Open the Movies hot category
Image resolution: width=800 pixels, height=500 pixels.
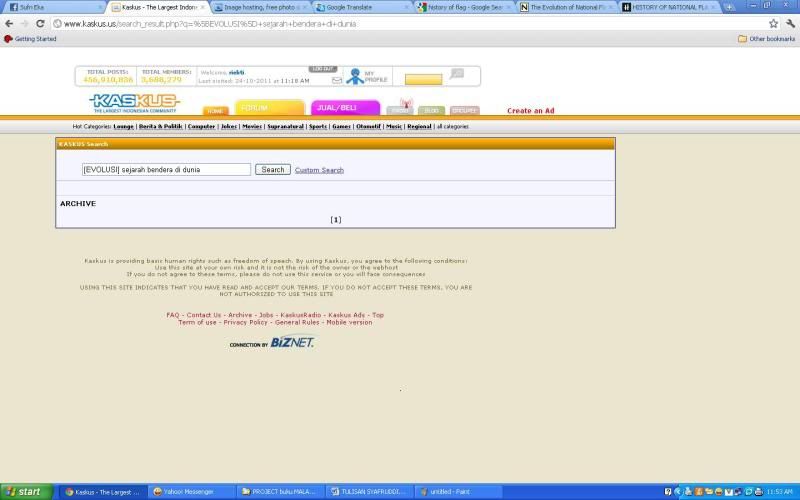pos(252,127)
